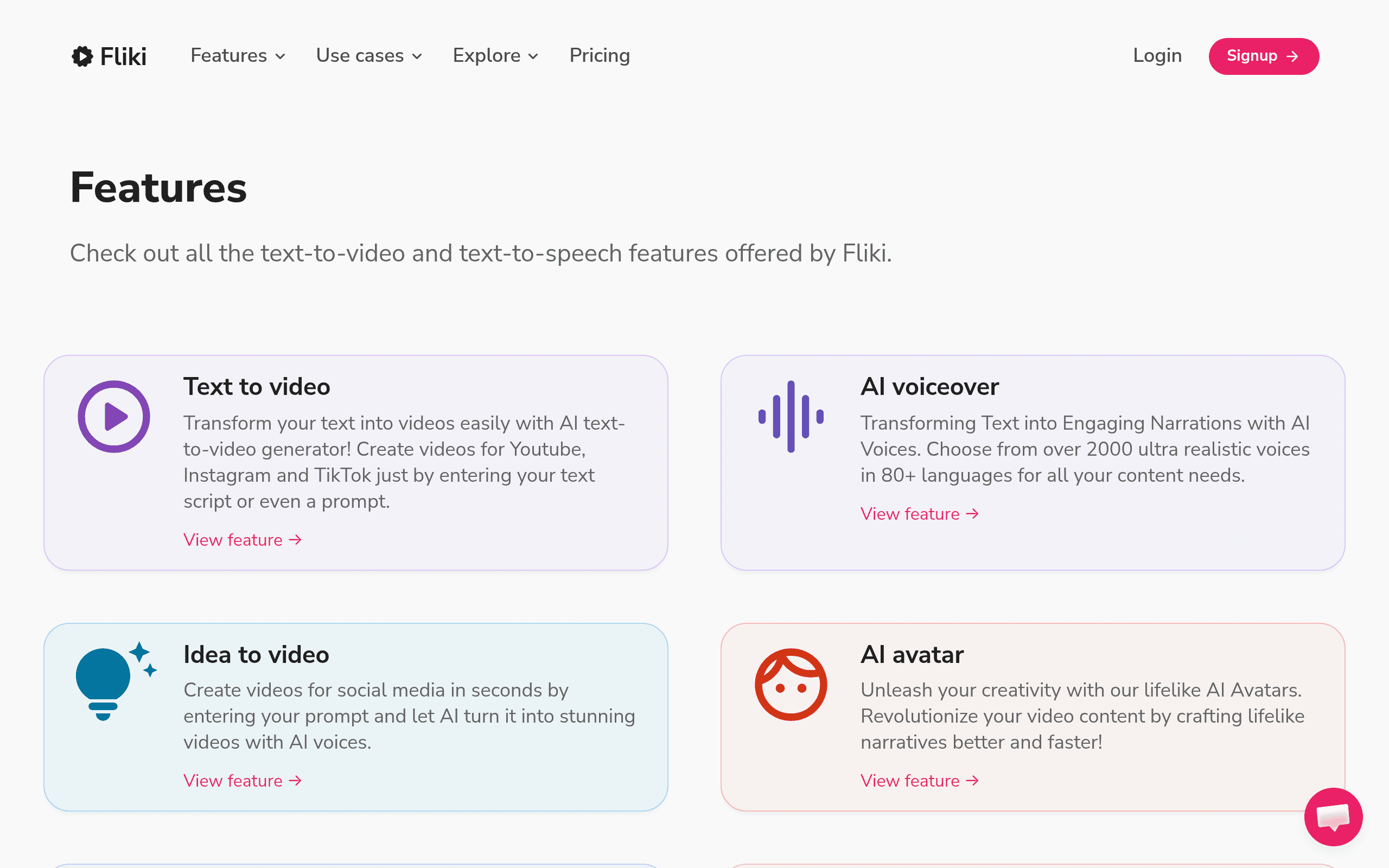Image resolution: width=1389 pixels, height=868 pixels.
Task: Expand the Explore dropdown menu
Action: (496, 56)
